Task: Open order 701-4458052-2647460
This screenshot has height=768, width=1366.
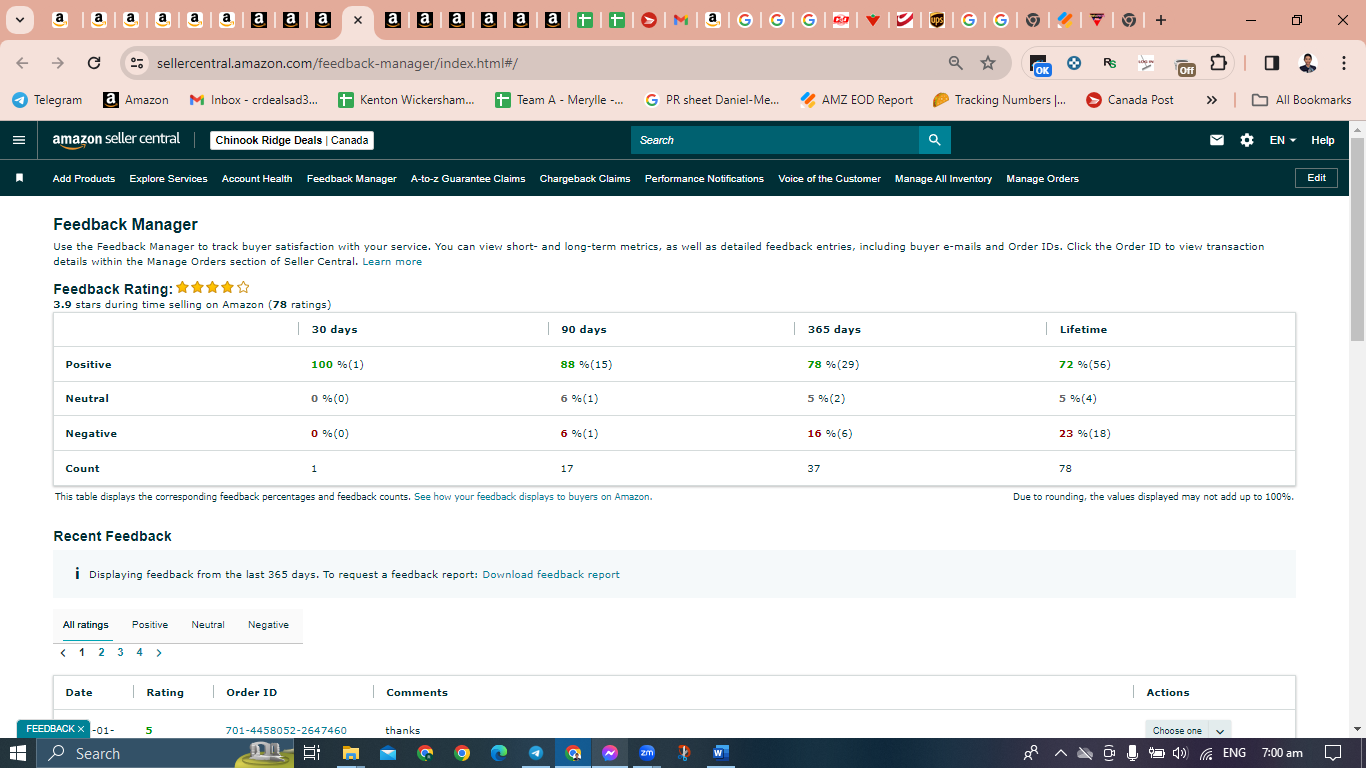Action: pos(286,731)
